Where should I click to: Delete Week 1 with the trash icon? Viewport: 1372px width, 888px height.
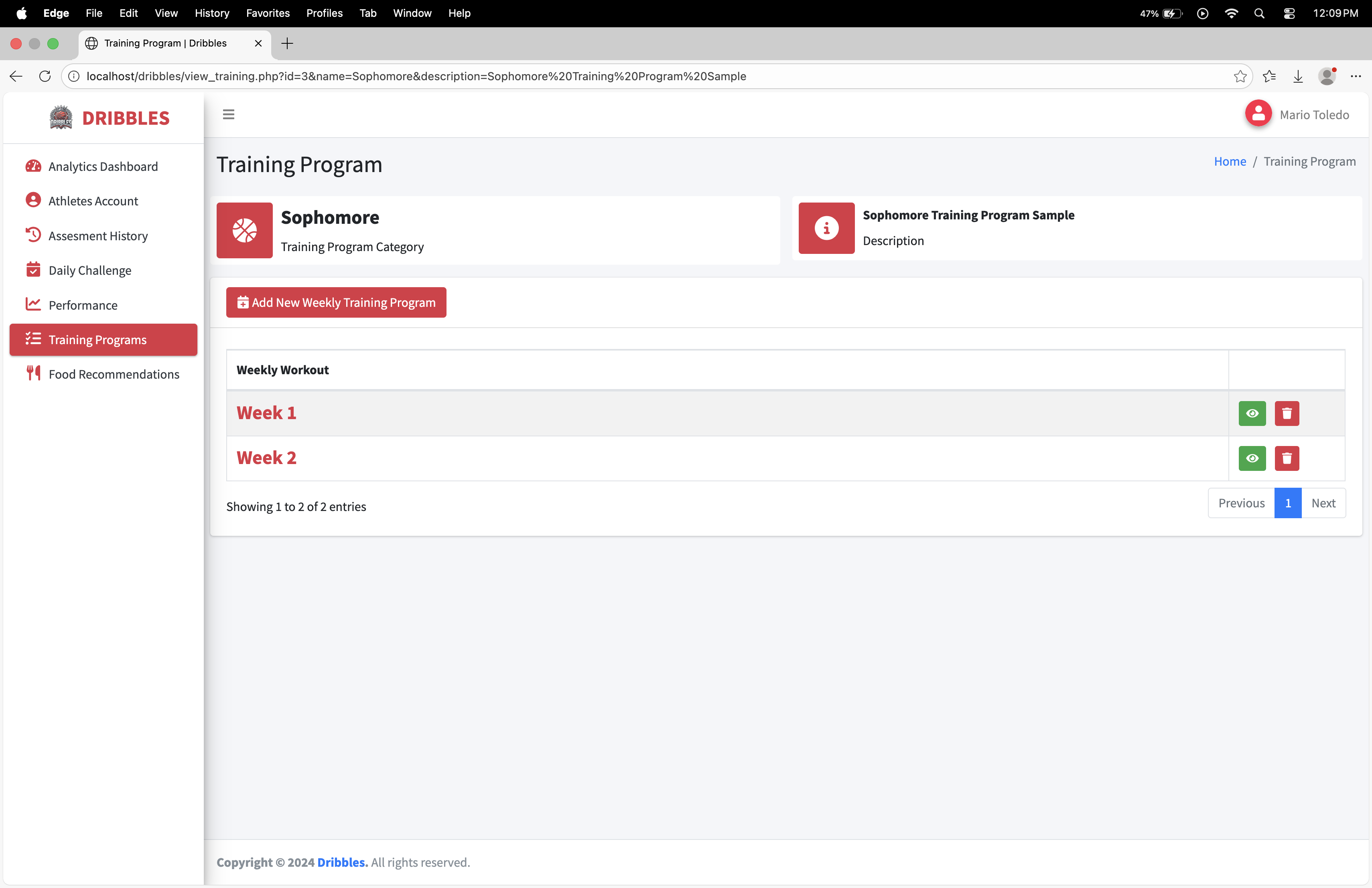[x=1286, y=413]
